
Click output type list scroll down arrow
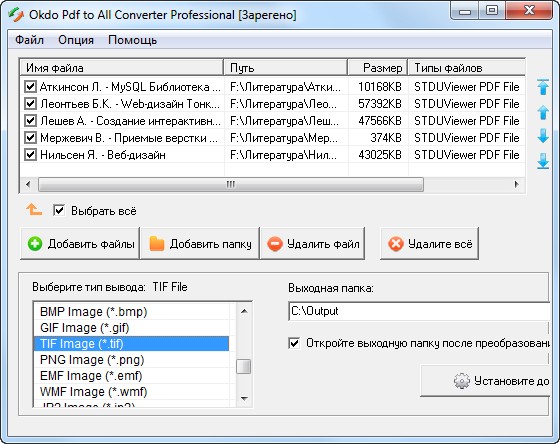[244, 398]
